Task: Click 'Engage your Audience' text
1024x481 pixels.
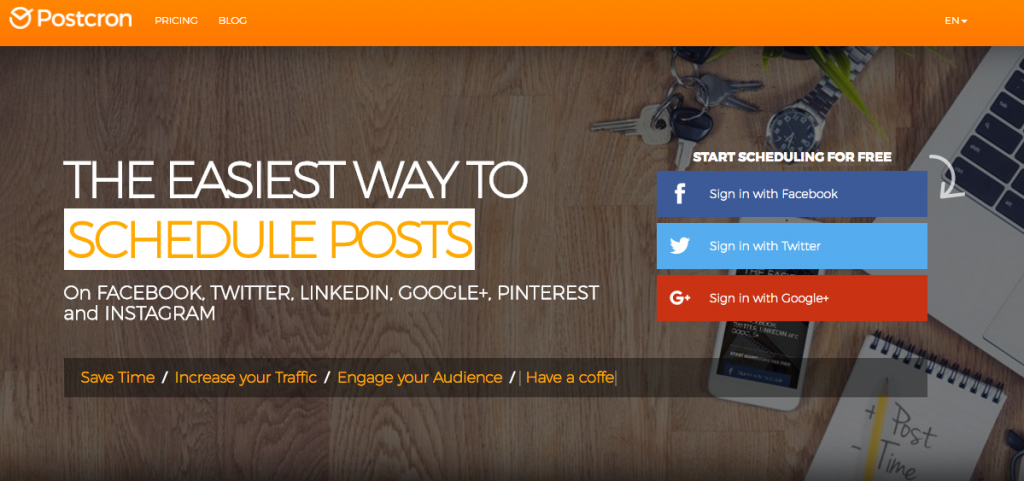Action: point(419,377)
